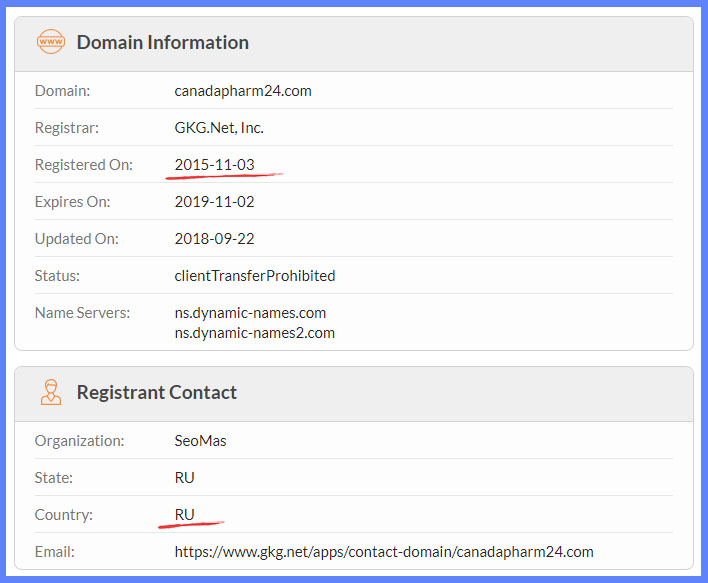Click the Name Servers label
Viewport: 708px width, 583px height.
82,312
